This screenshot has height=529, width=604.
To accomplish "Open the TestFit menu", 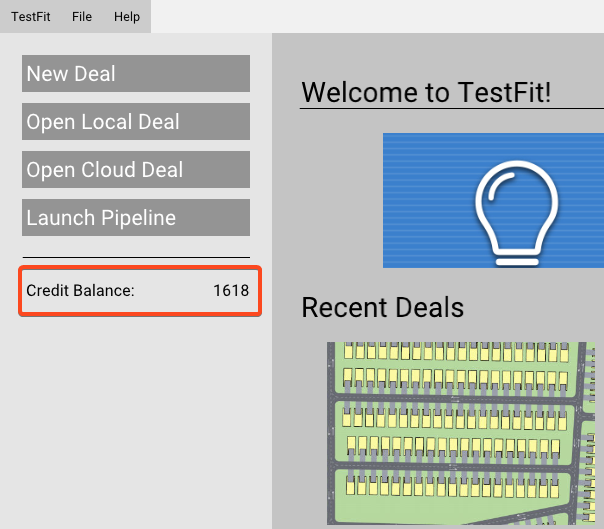I will tap(31, 17).
